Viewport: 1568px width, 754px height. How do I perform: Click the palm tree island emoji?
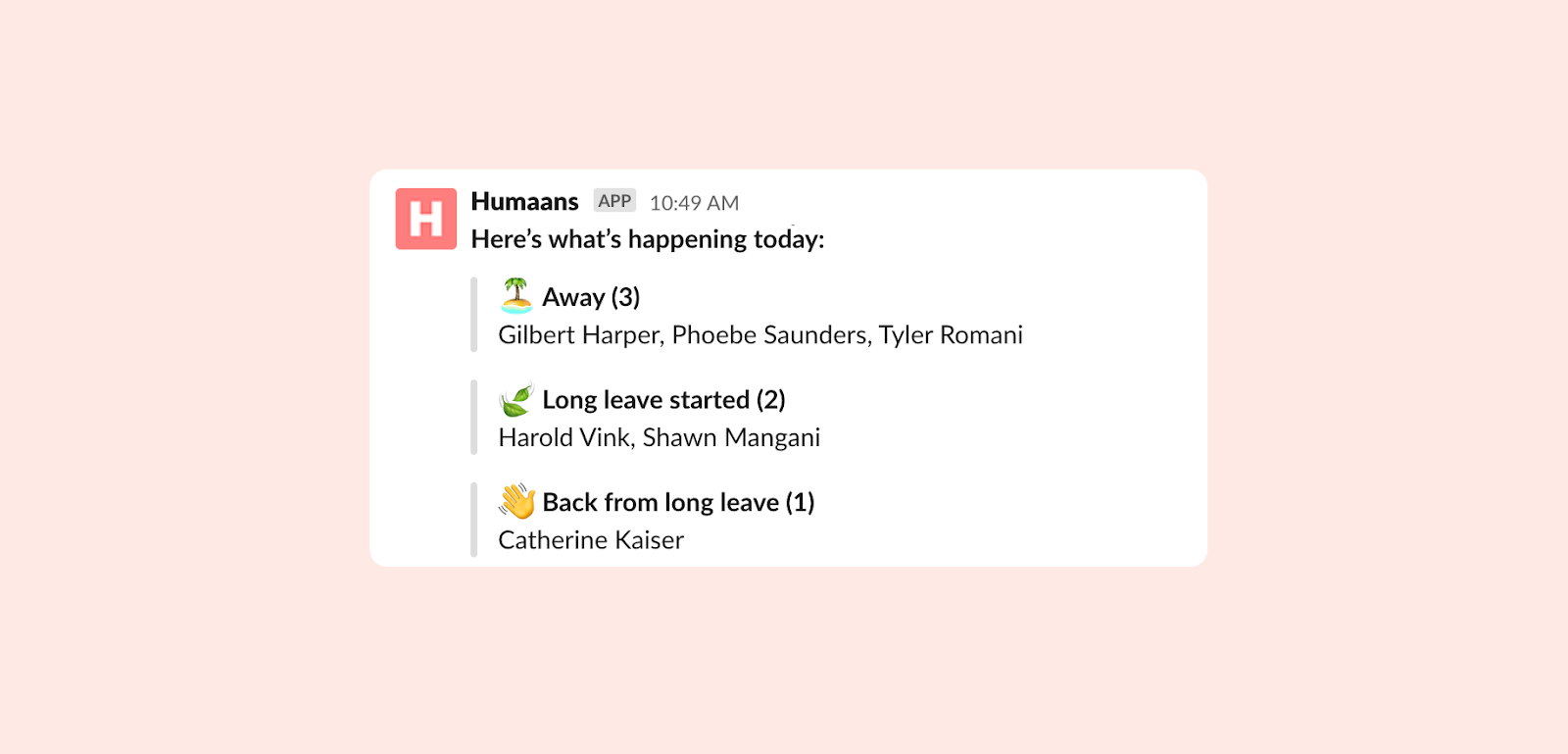coord(516,295)
